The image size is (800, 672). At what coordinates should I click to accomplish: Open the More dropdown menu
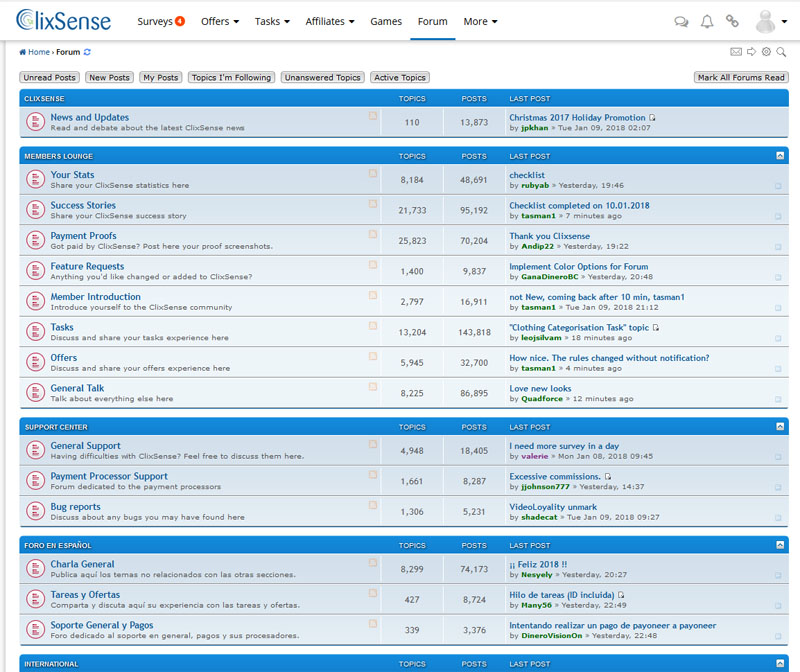480,21
